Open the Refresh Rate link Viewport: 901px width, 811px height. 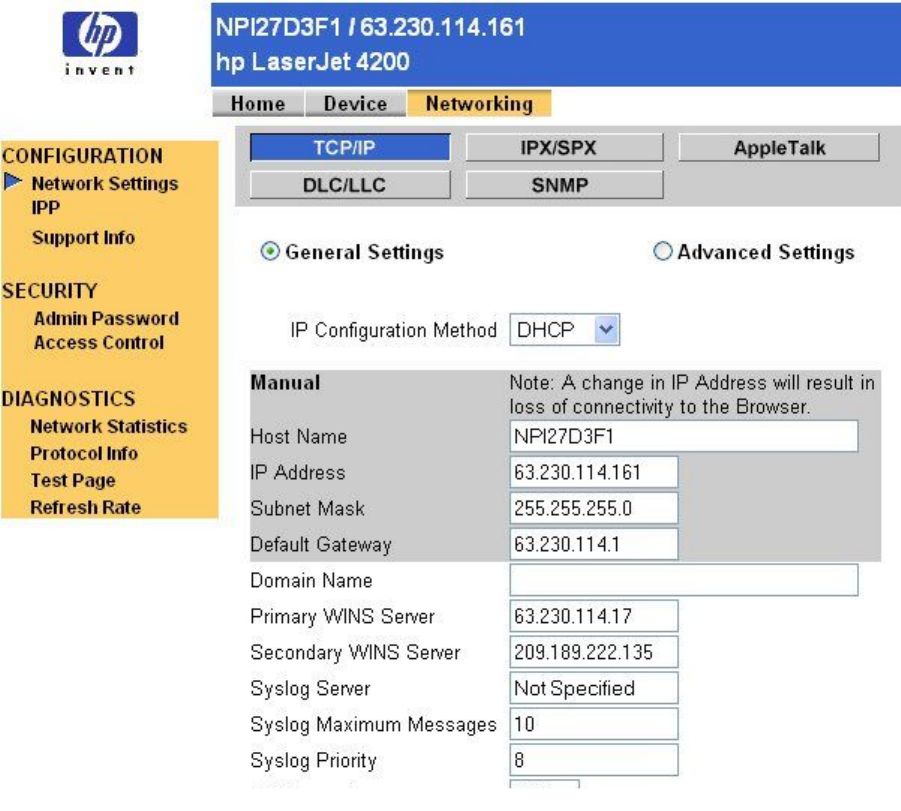(x=86, y=508)
